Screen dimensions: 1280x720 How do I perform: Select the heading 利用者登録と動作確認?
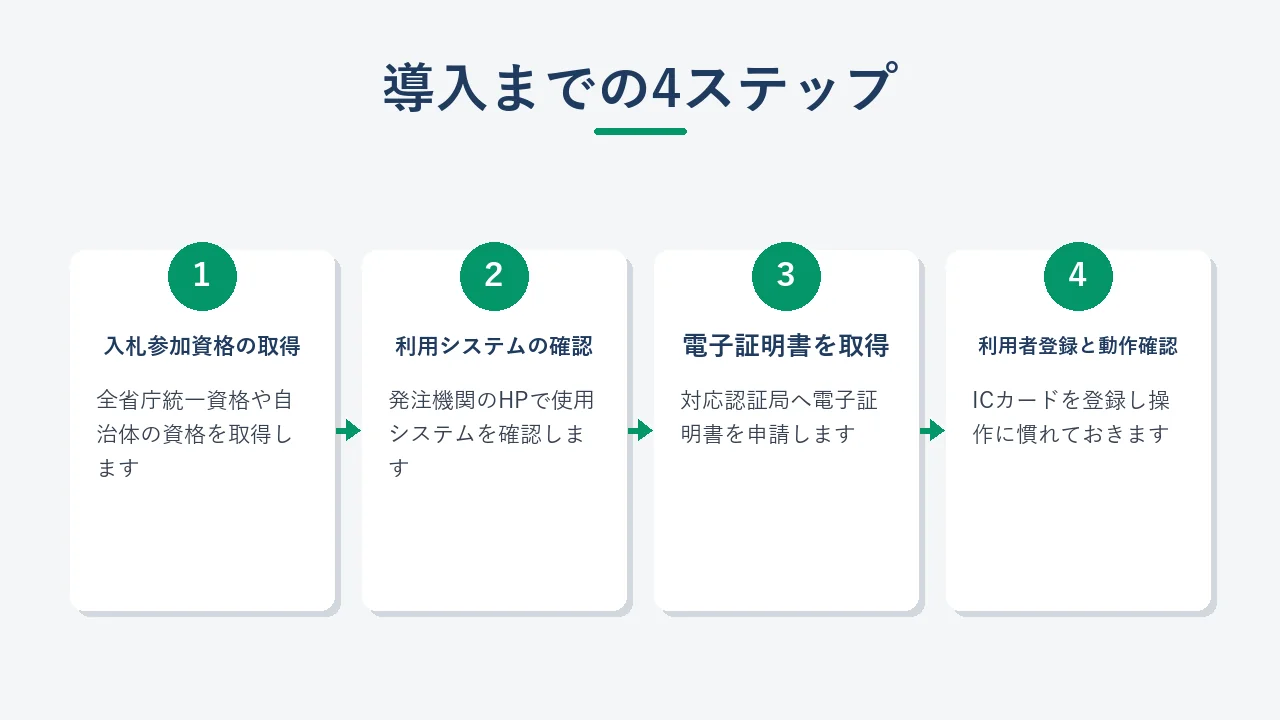(1078, 346)
